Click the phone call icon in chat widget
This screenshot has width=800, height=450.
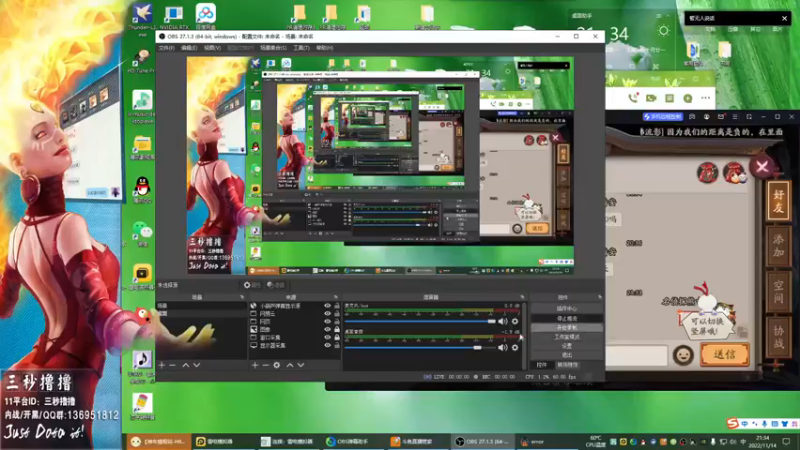click(x=633, y=98)
